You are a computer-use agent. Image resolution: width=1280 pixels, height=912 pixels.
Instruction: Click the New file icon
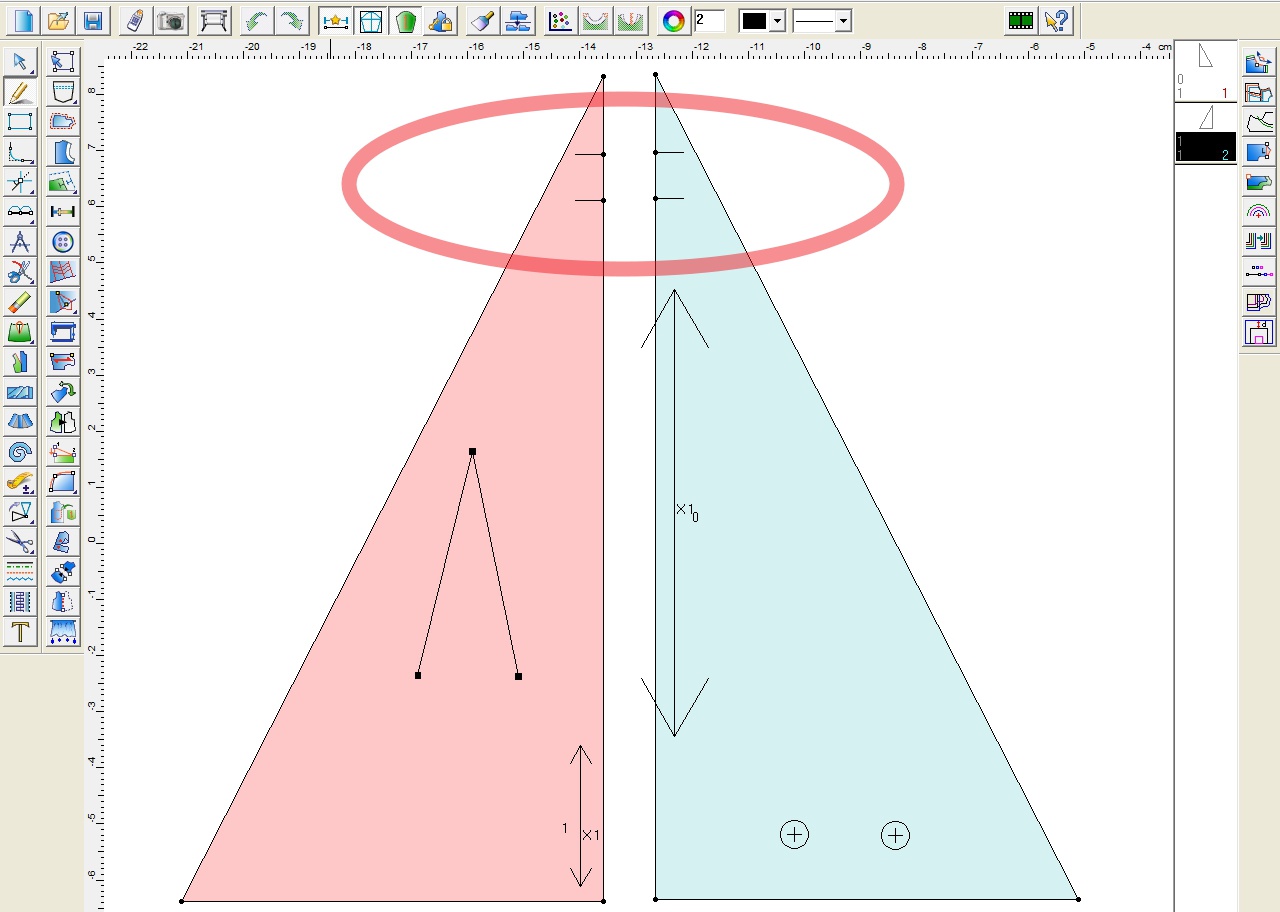click(24, 20)
